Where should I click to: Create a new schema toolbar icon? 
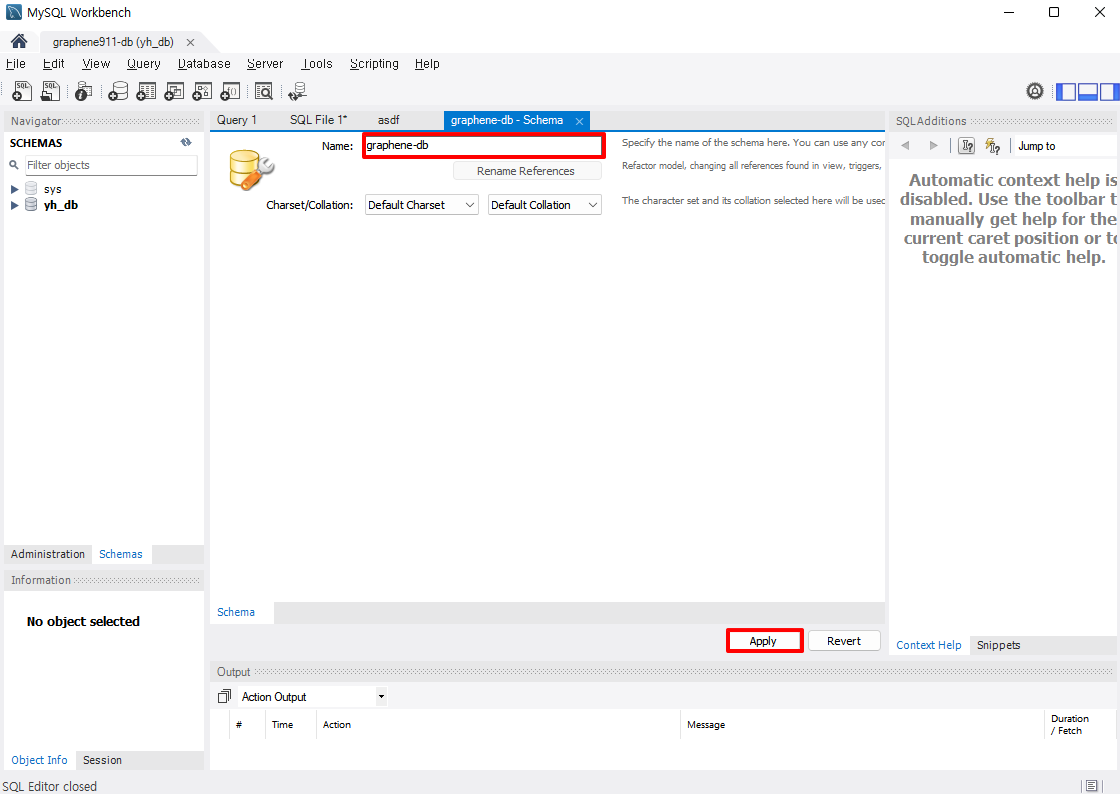tap(118, 91)
